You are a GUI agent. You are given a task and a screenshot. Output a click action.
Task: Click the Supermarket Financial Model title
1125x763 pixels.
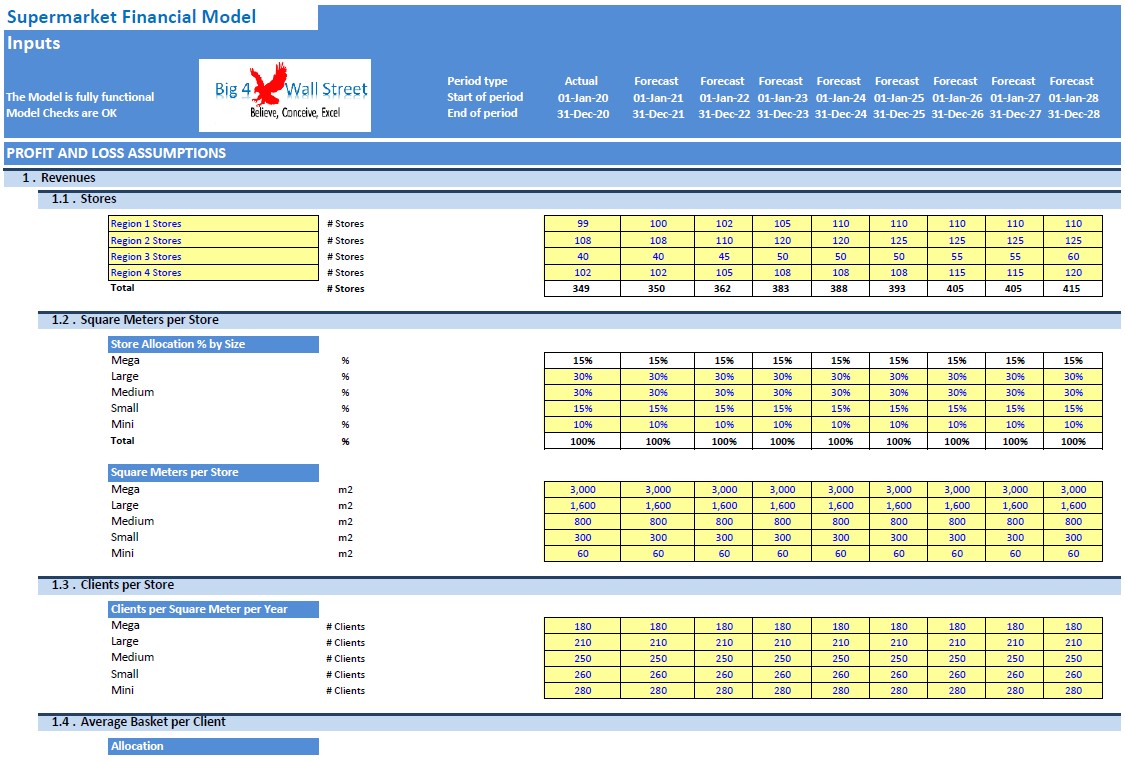(131, 17)
